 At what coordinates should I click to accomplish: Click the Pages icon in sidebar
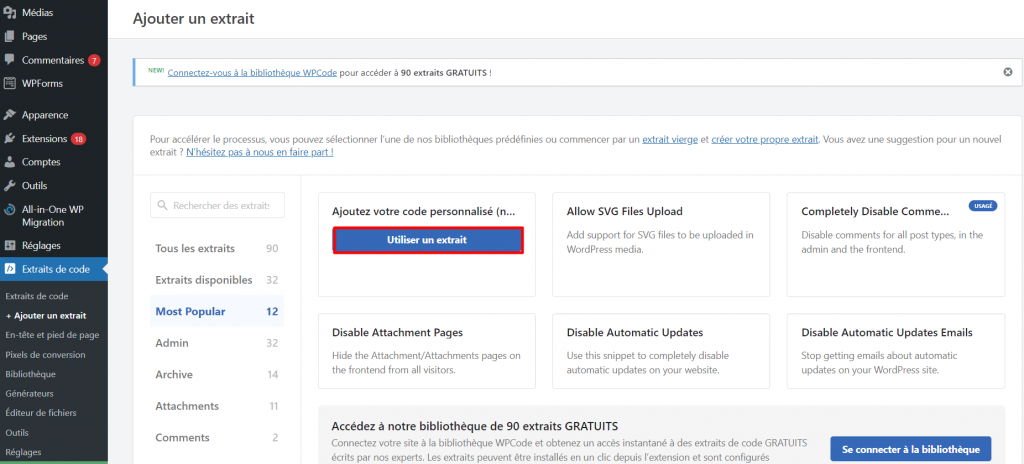click(x=10, y=37)
